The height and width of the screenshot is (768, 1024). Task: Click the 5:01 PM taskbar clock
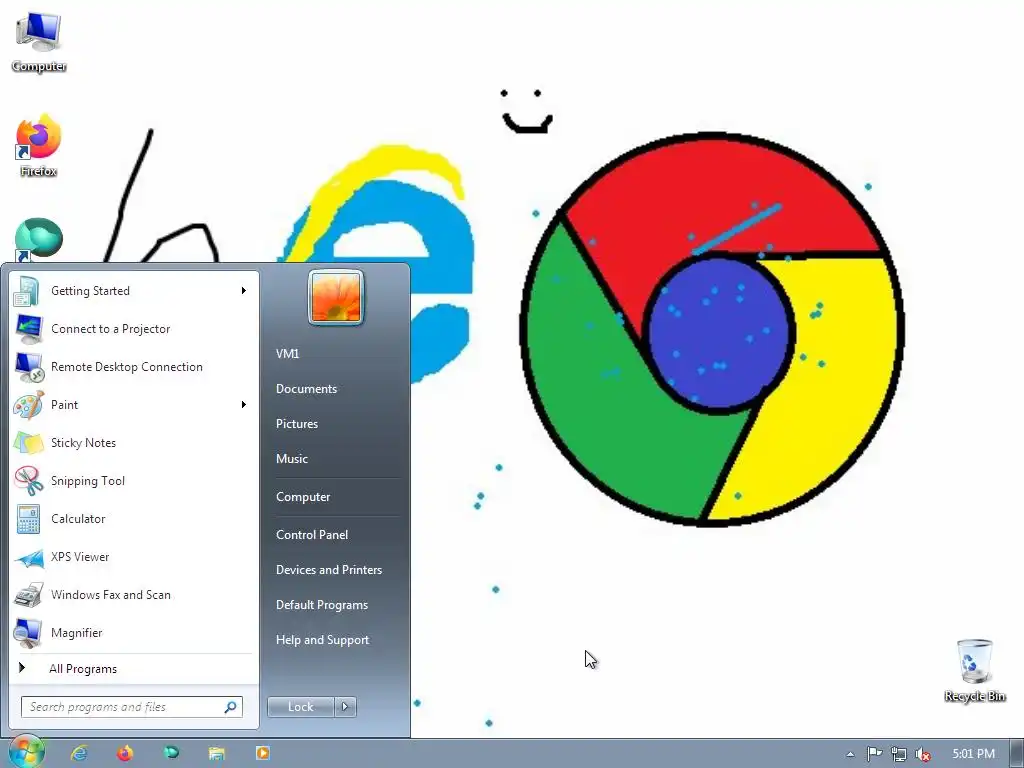[x=973, y=754]
